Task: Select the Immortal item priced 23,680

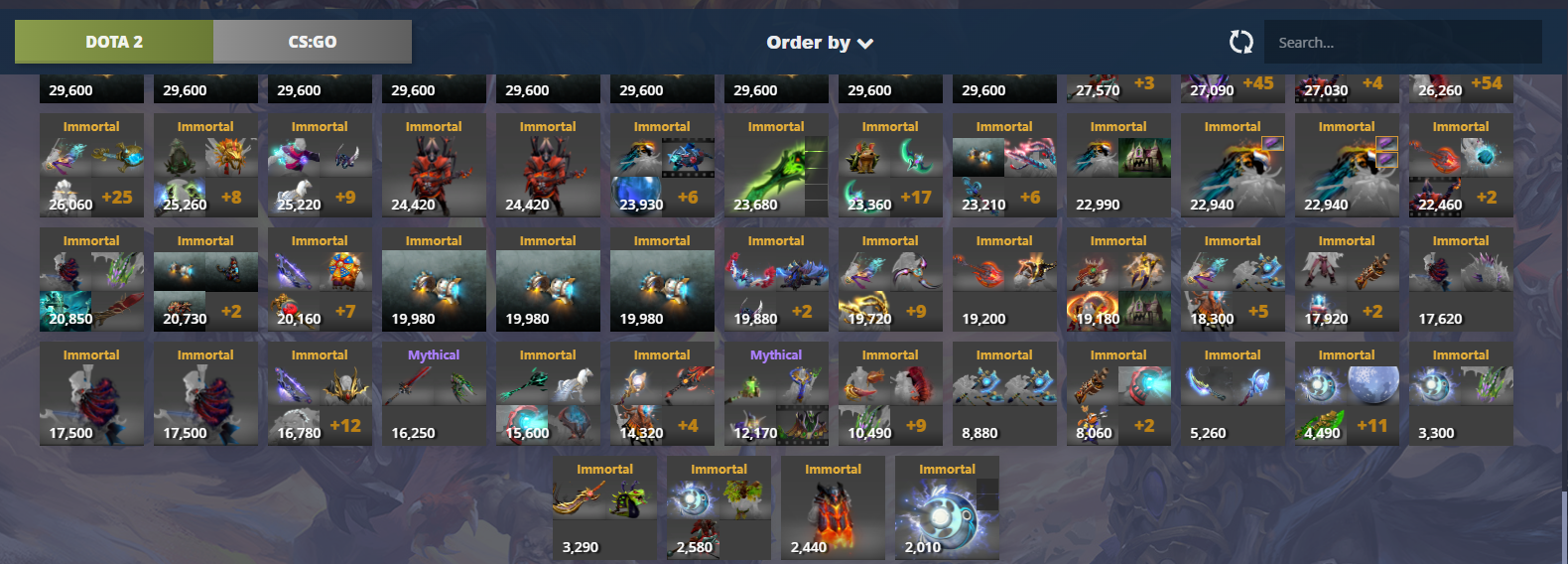Action: coord(776,165)
